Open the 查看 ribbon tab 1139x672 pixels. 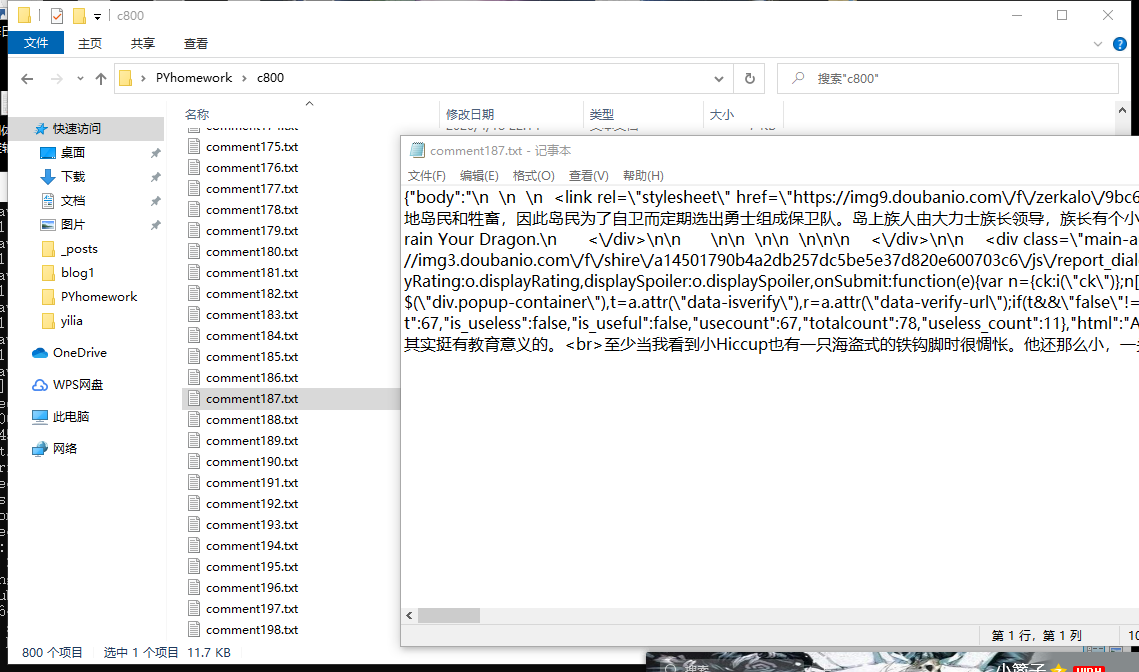point(195,44)
